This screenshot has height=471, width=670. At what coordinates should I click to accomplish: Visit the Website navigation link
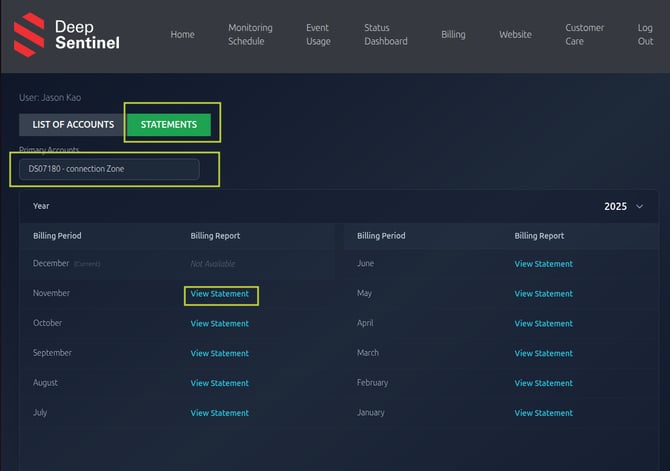tap(515, 34)
